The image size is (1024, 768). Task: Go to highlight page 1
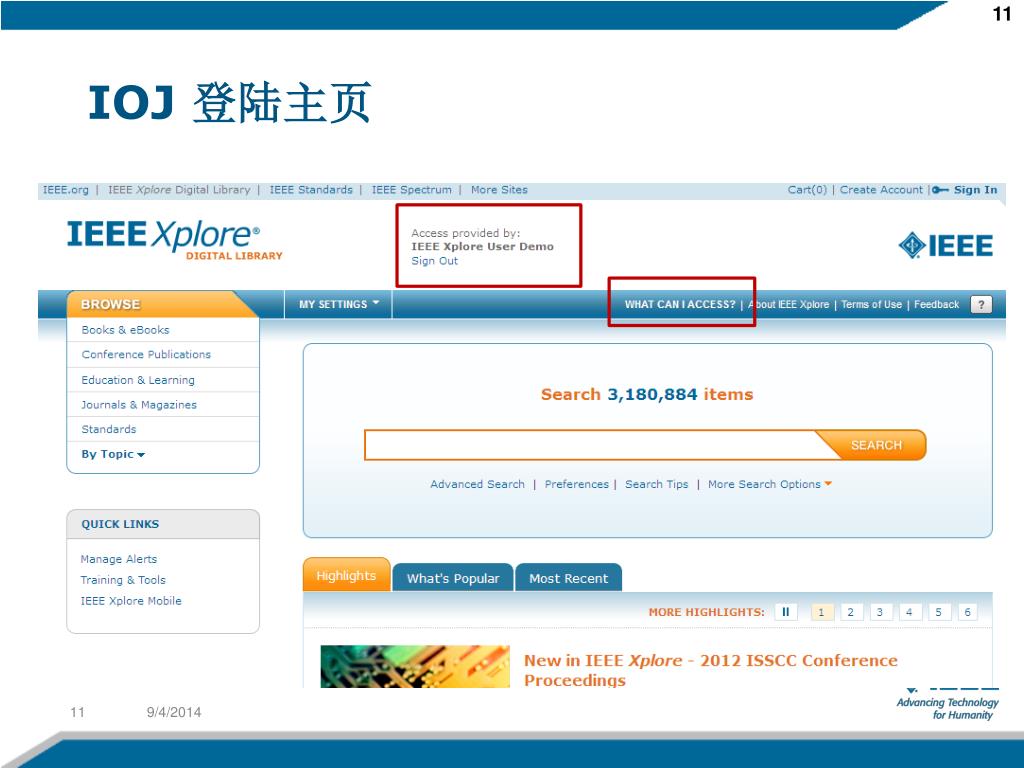[x=822, y=612]
